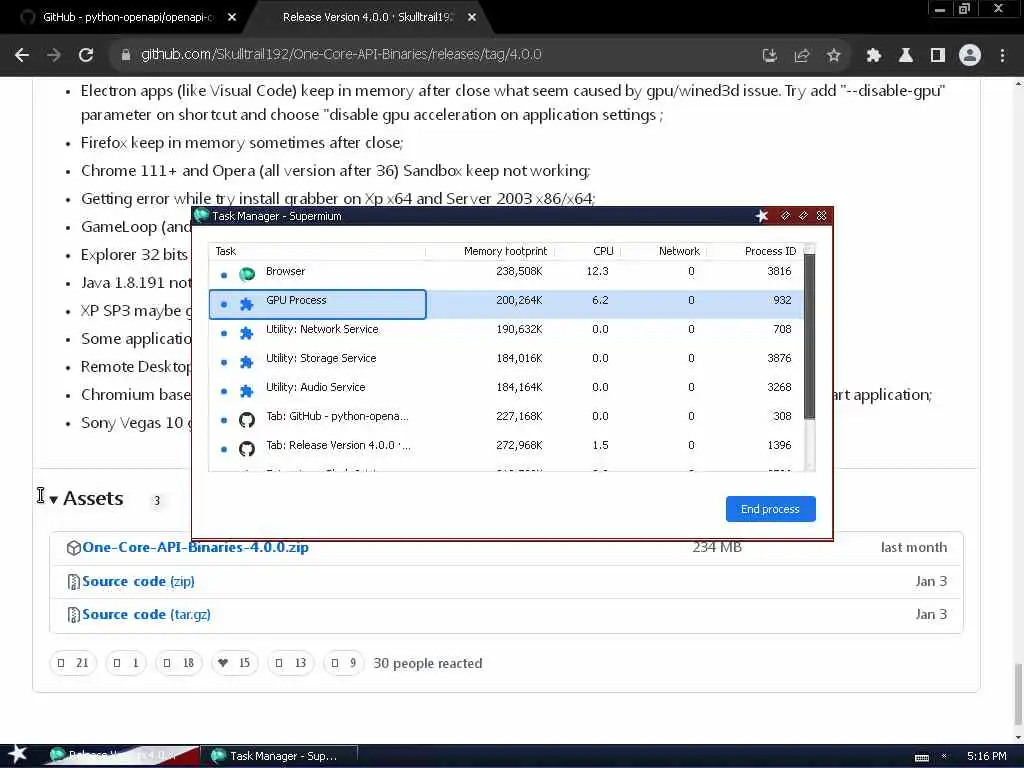
Task: Share this page using the share icon
Action: pos(802,56)
